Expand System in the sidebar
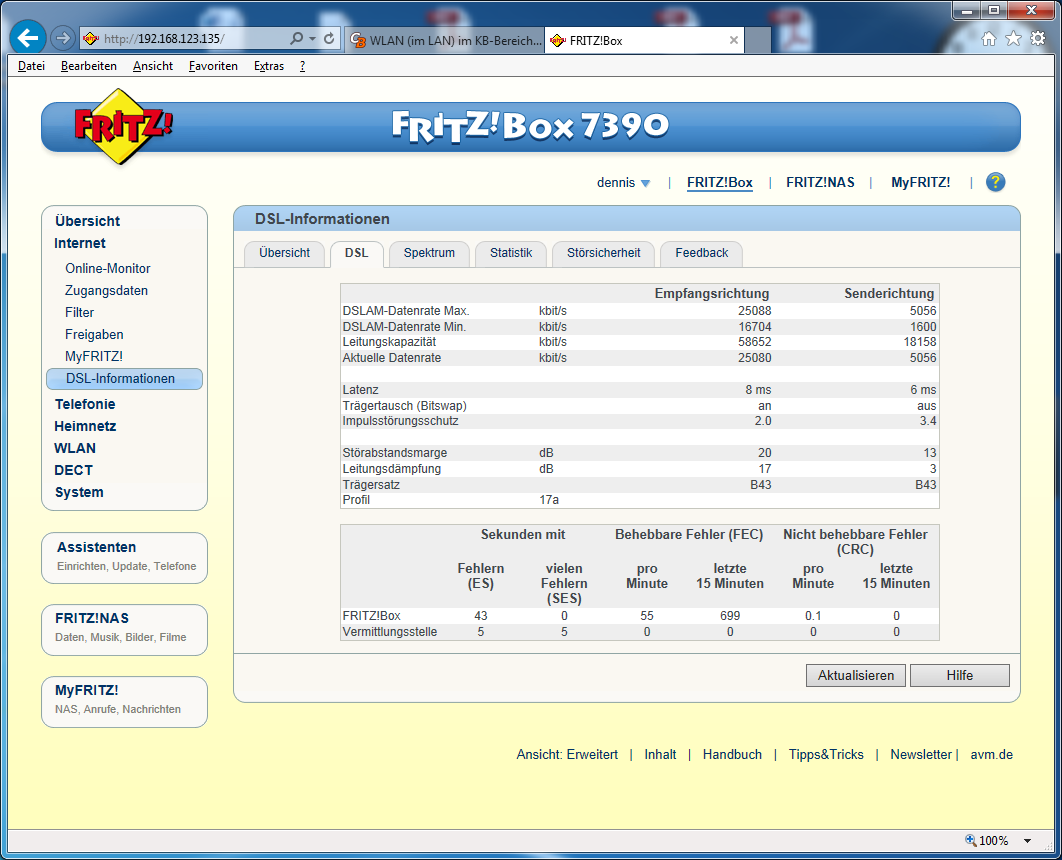Image resolution: width=1062 pixels, height=860 pixels. pos(79,492)
